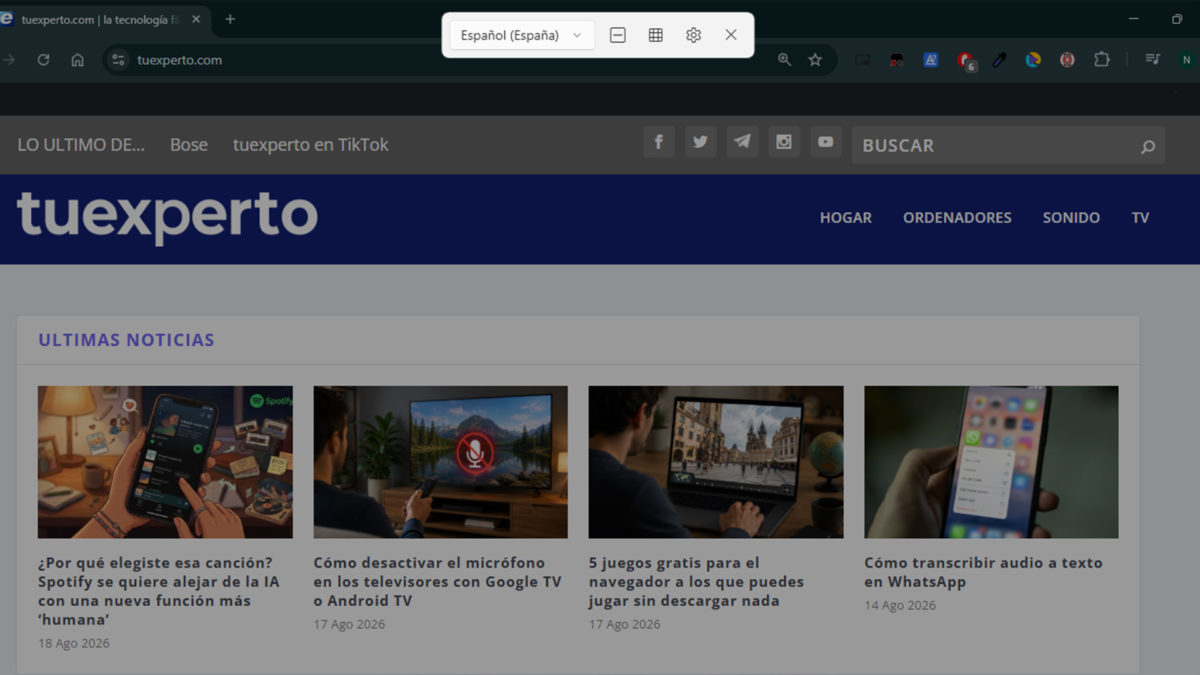
Task: Click the ULTIMAS NOTICIAS heading
Action: click(126, 340)
